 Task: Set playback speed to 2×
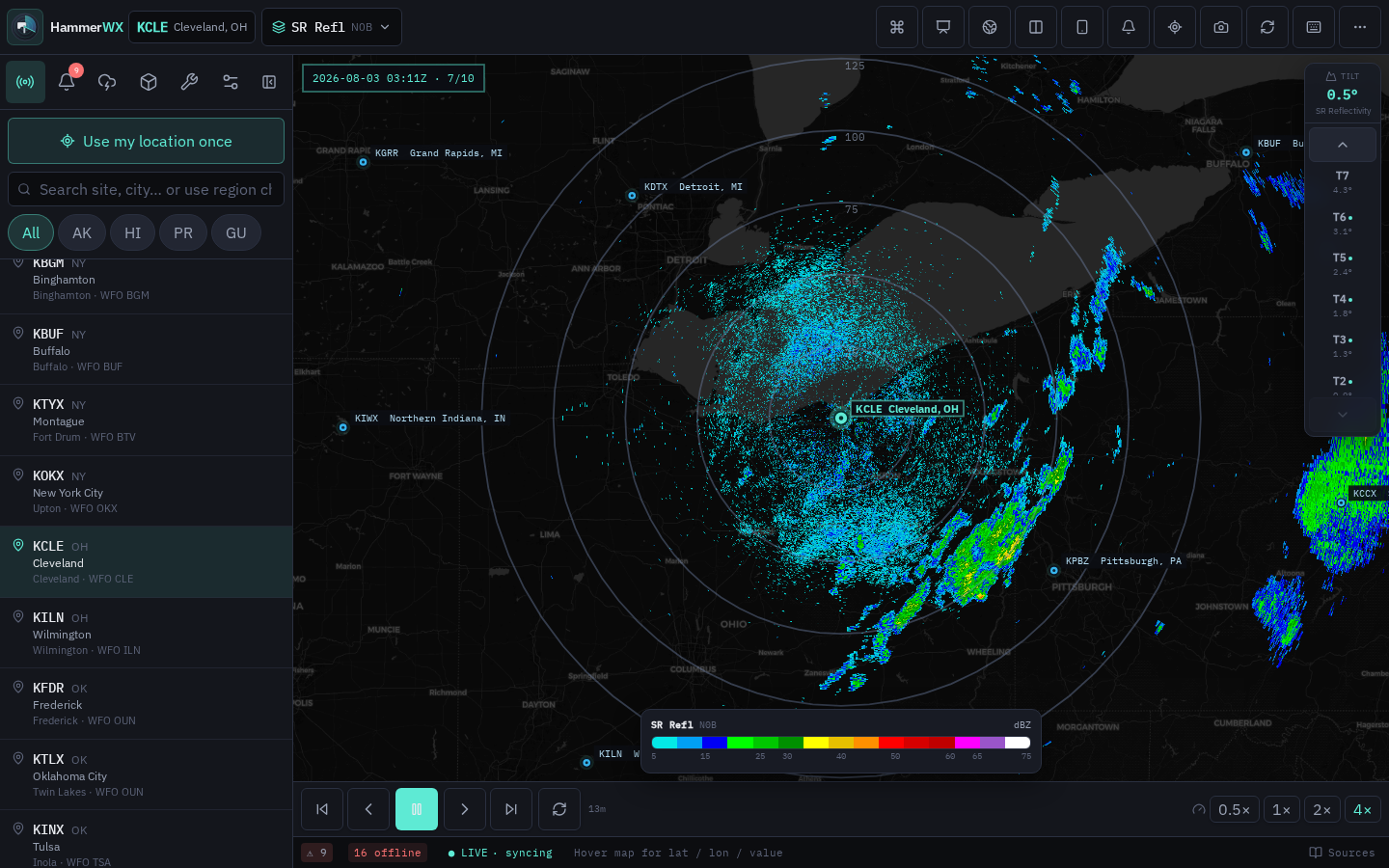1322,810
